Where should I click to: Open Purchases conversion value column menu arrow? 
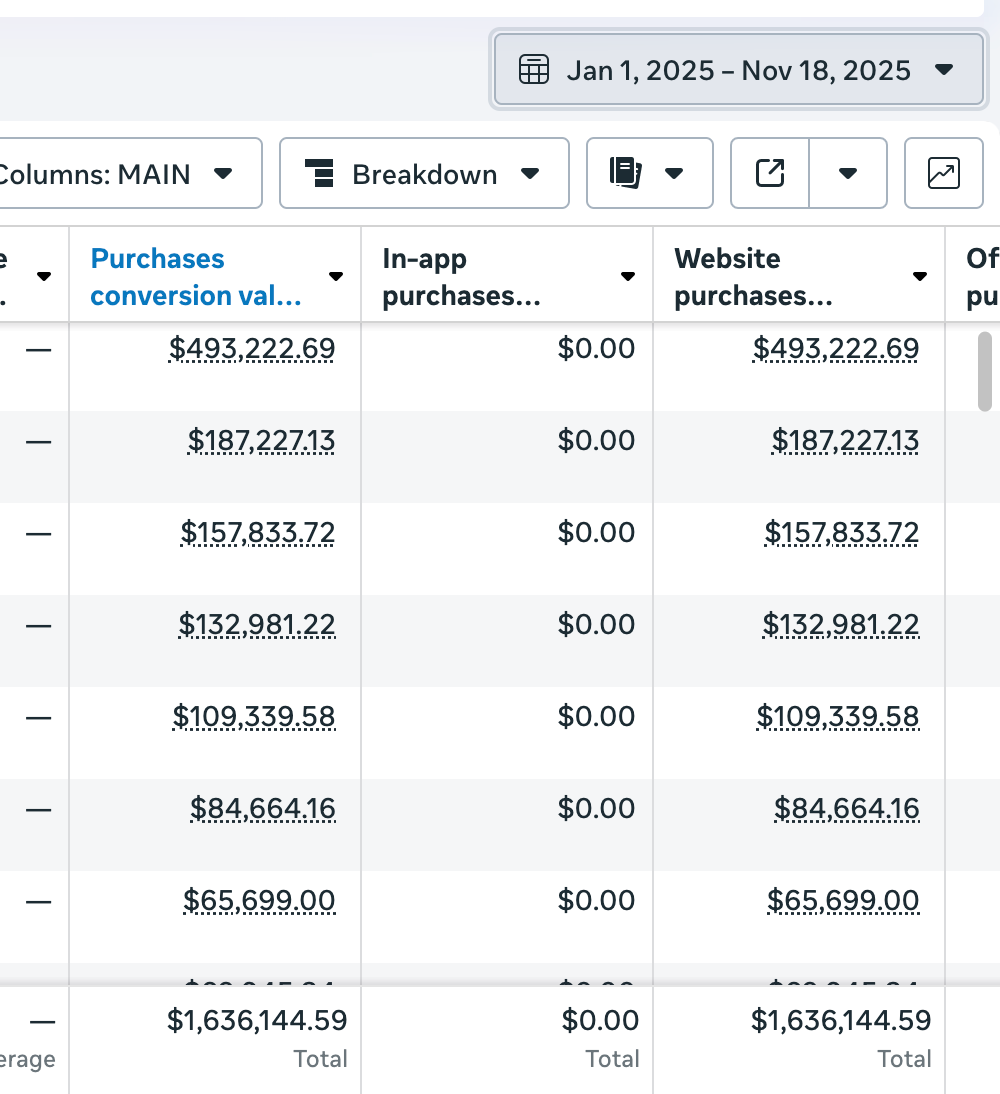coord(337,277)
